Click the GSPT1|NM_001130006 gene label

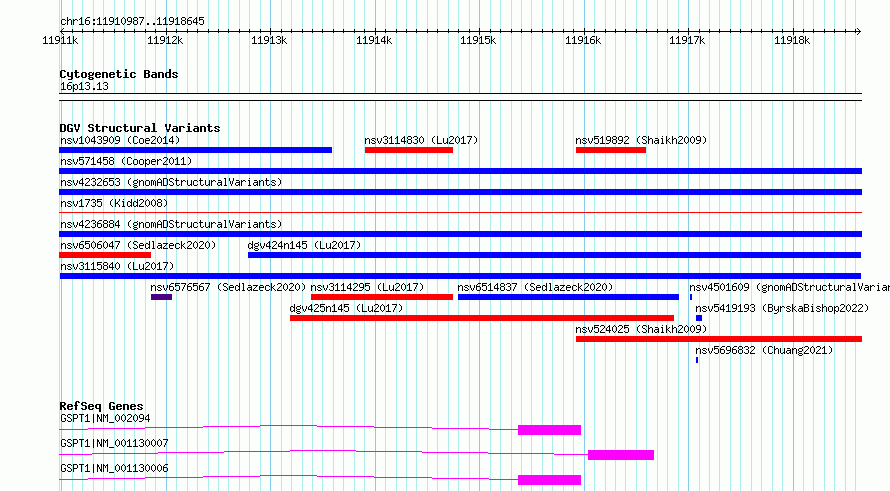[114, 468]
